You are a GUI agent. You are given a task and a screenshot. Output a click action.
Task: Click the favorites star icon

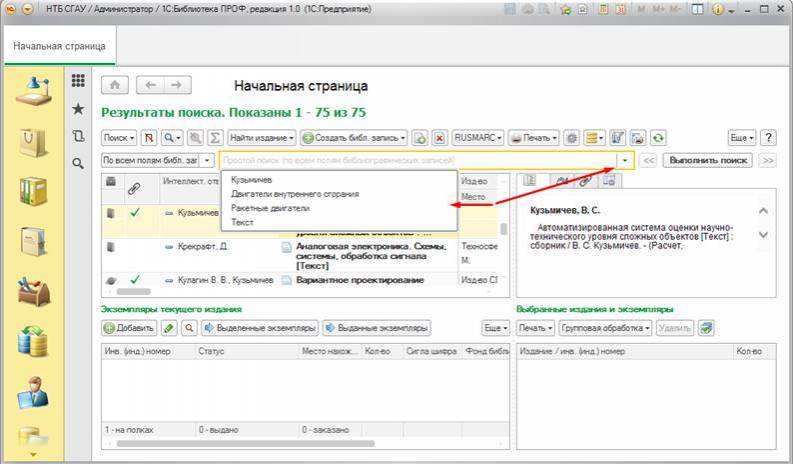[78, 109]
